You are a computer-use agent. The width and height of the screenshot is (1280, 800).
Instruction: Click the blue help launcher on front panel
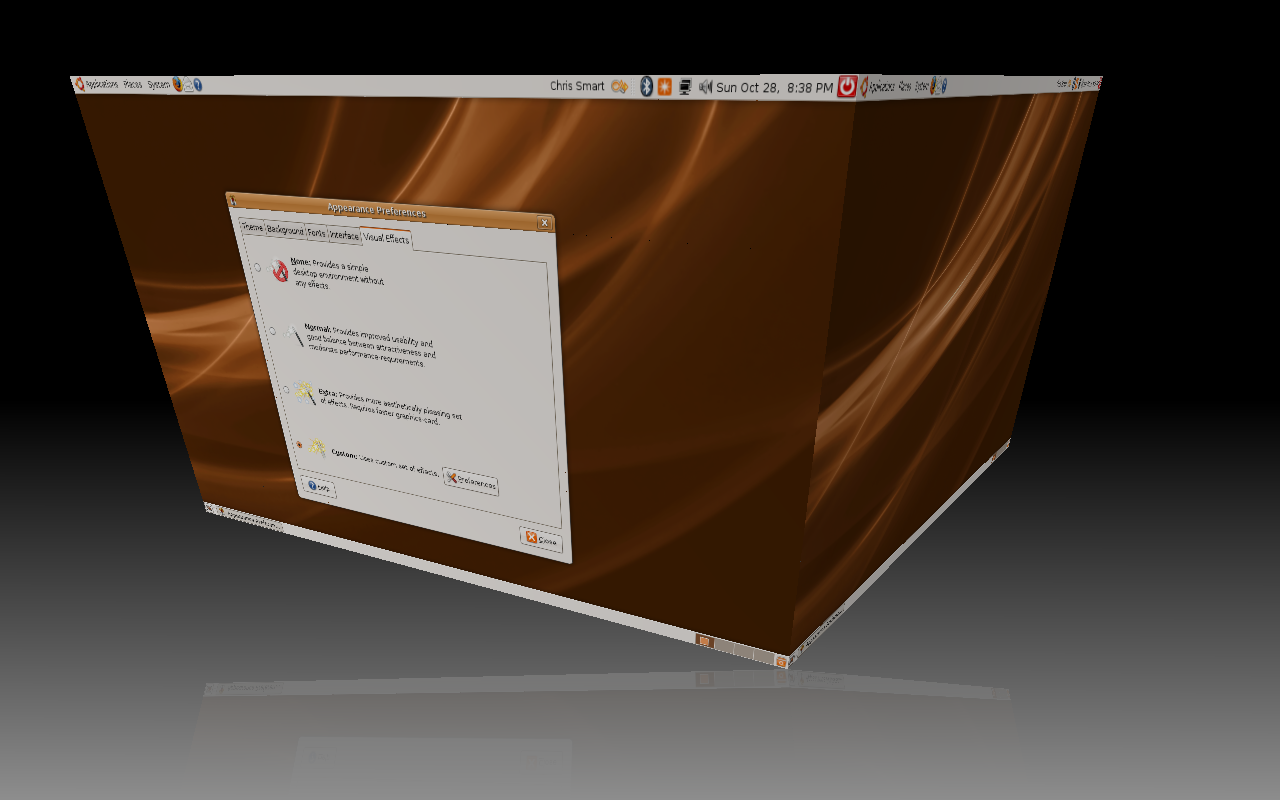click(x=198, y=85)
